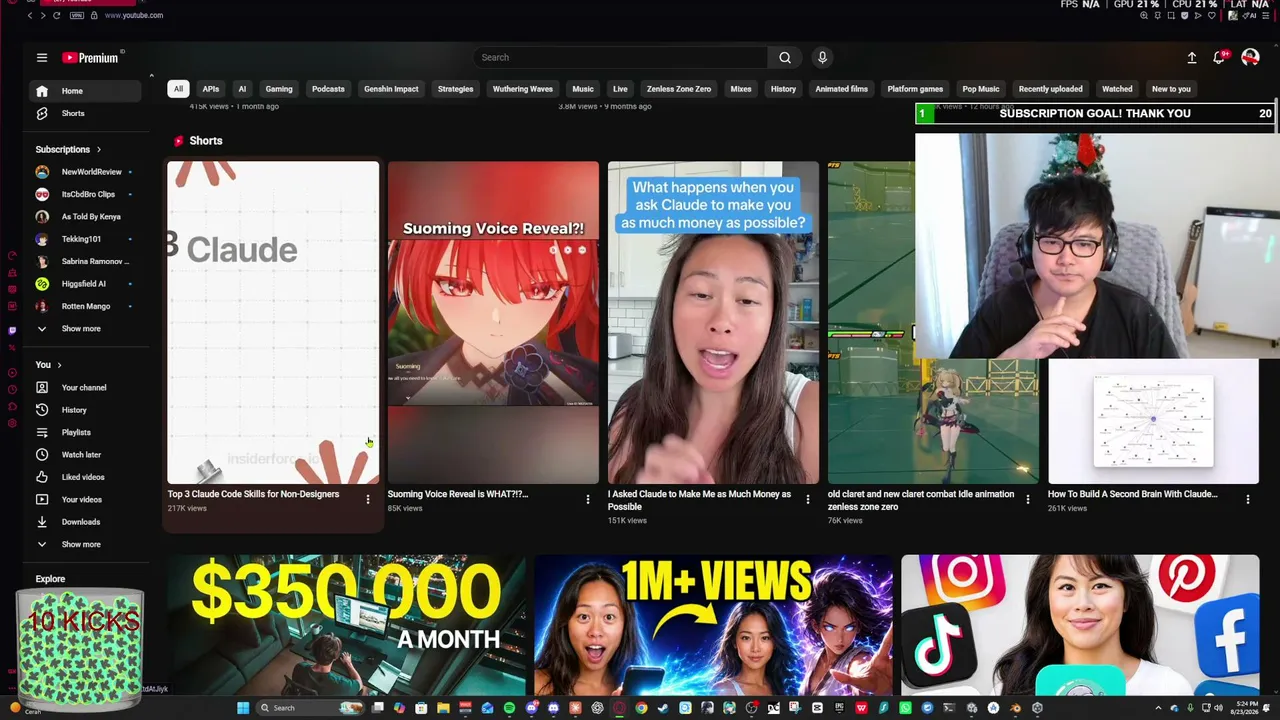Open Google Chrome from the taskbar
1280x720 pixels.
641,708
